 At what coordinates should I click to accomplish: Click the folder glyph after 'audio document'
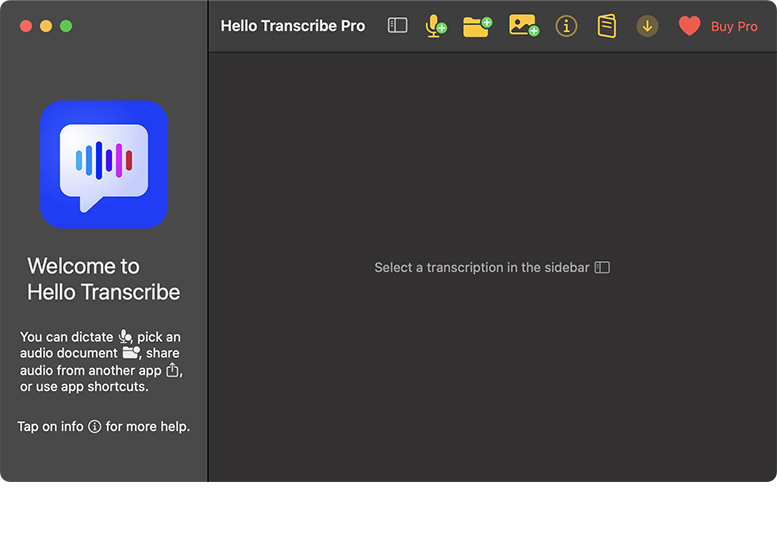coord(131,353)
